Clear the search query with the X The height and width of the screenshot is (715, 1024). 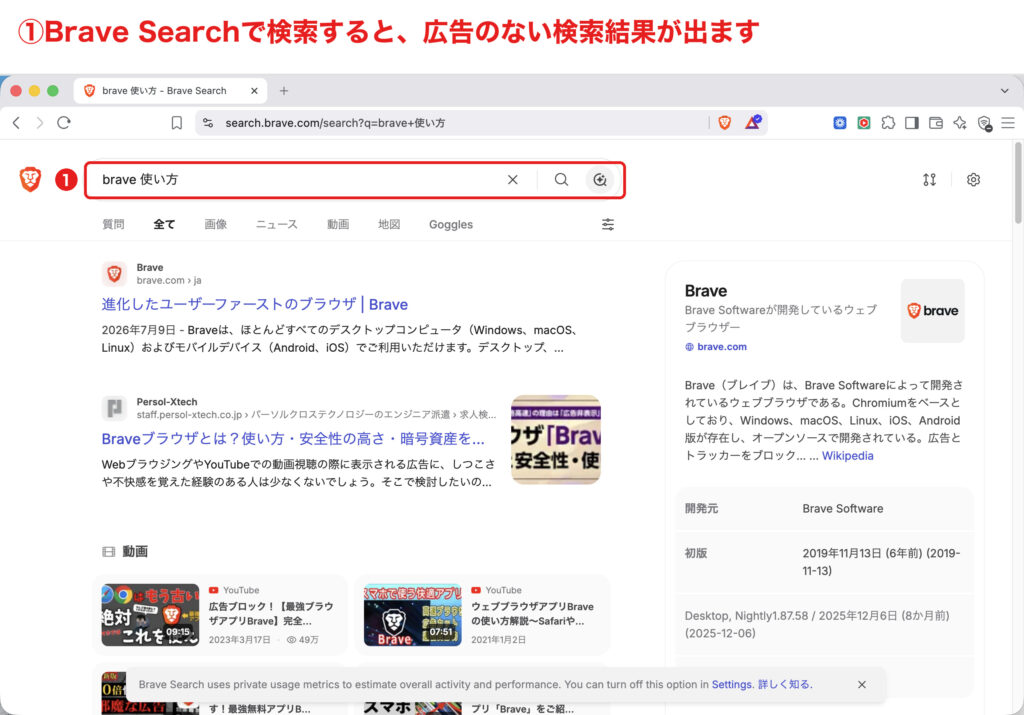click(x=513, y=180)
